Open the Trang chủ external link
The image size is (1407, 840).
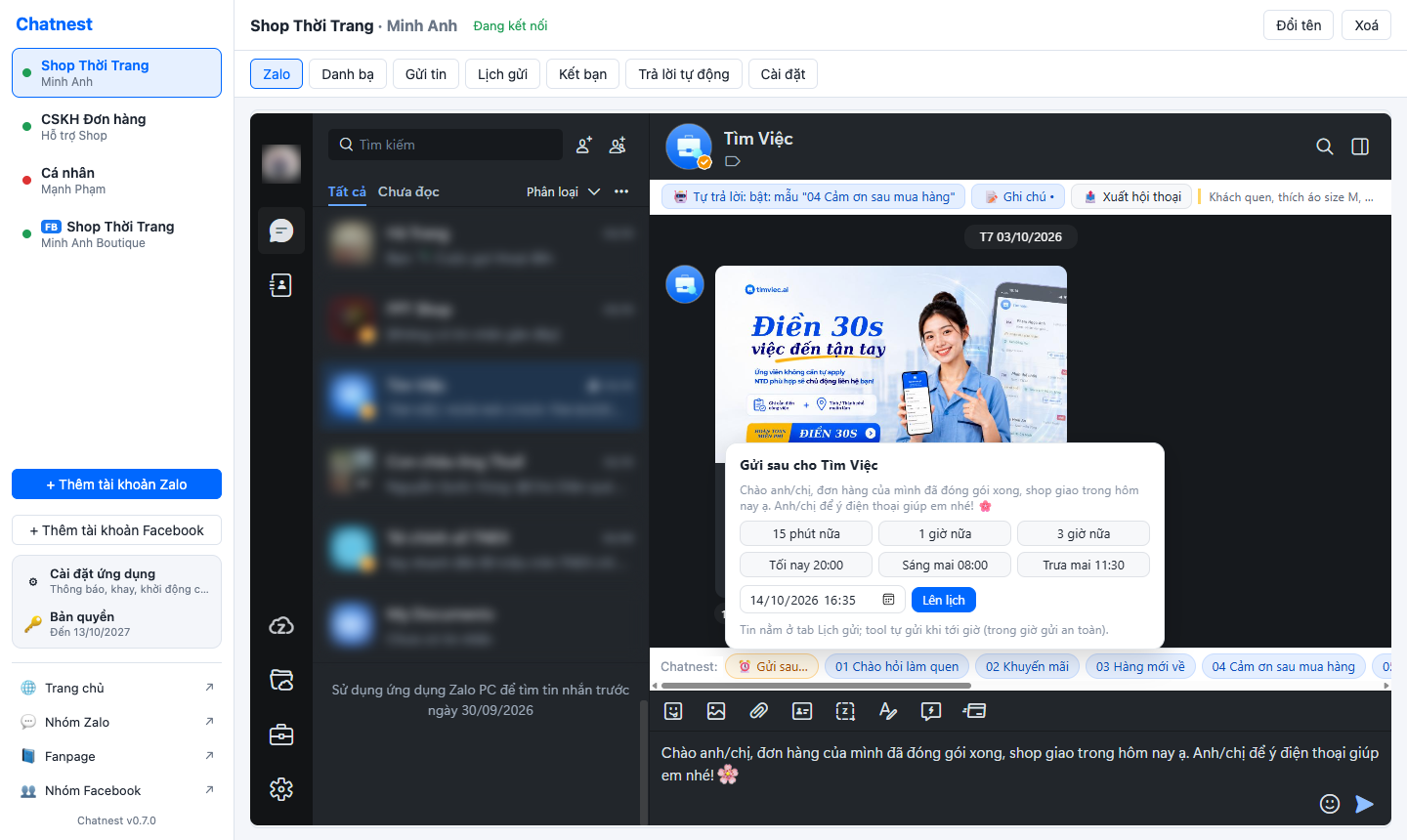coord(116,688)
